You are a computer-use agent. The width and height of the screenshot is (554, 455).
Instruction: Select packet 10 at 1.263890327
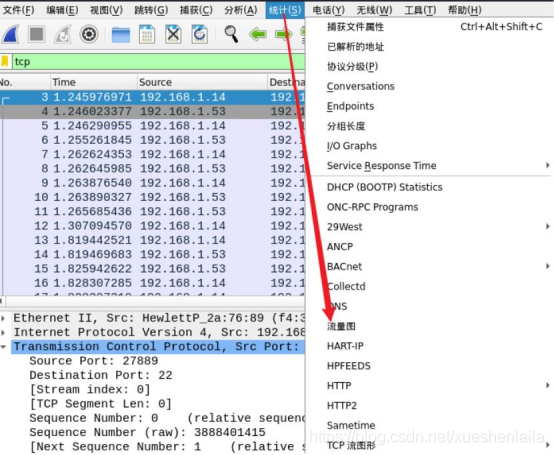[x=152, y=197]
